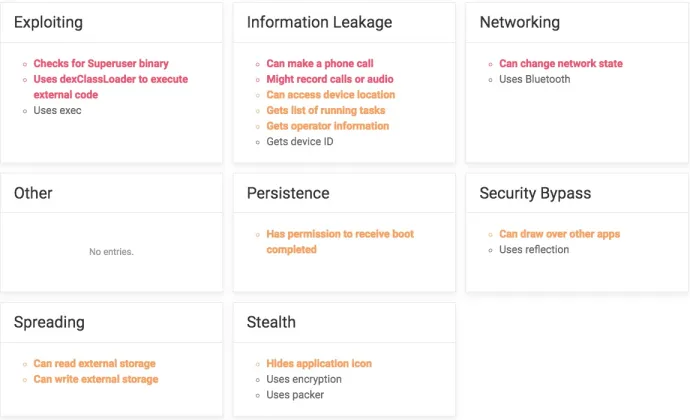The image size is (690, 420).
Task: Click the 'Uses exec' entry
Action: coord(57,111)
